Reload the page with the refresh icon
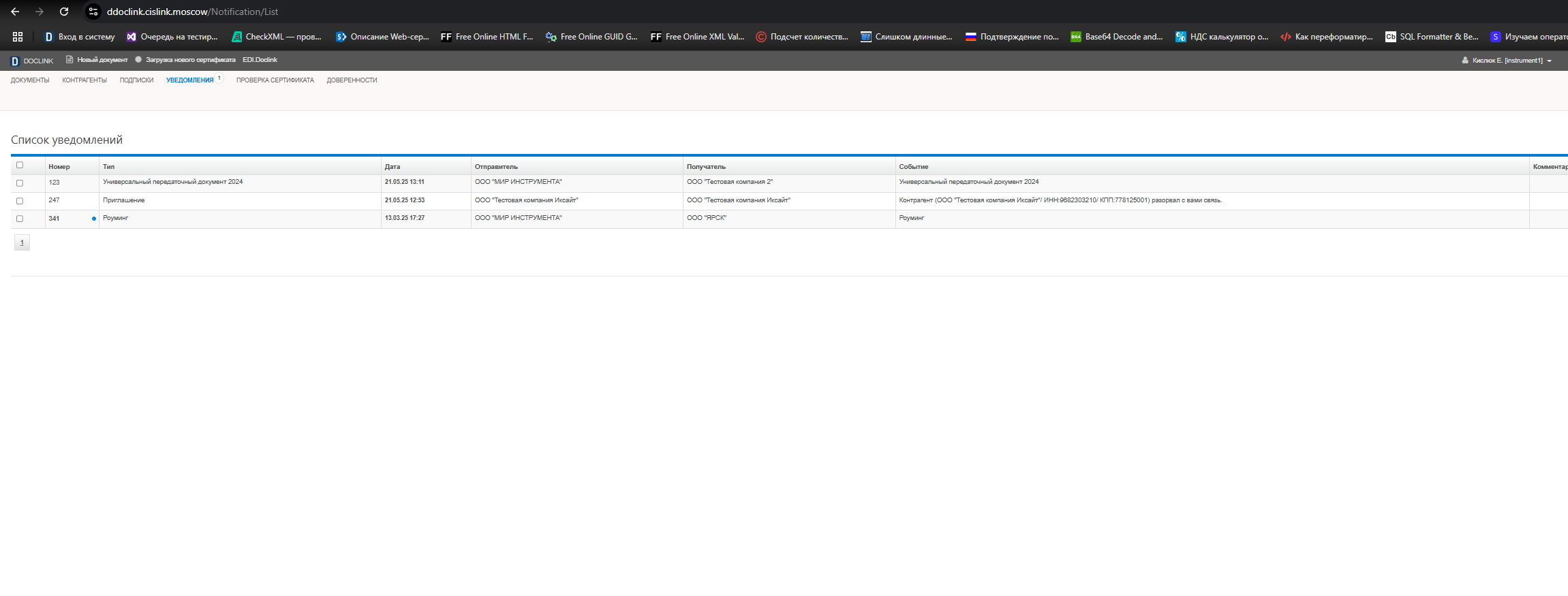Screen dimensions: 1568x596 click(x=64, y=12)
